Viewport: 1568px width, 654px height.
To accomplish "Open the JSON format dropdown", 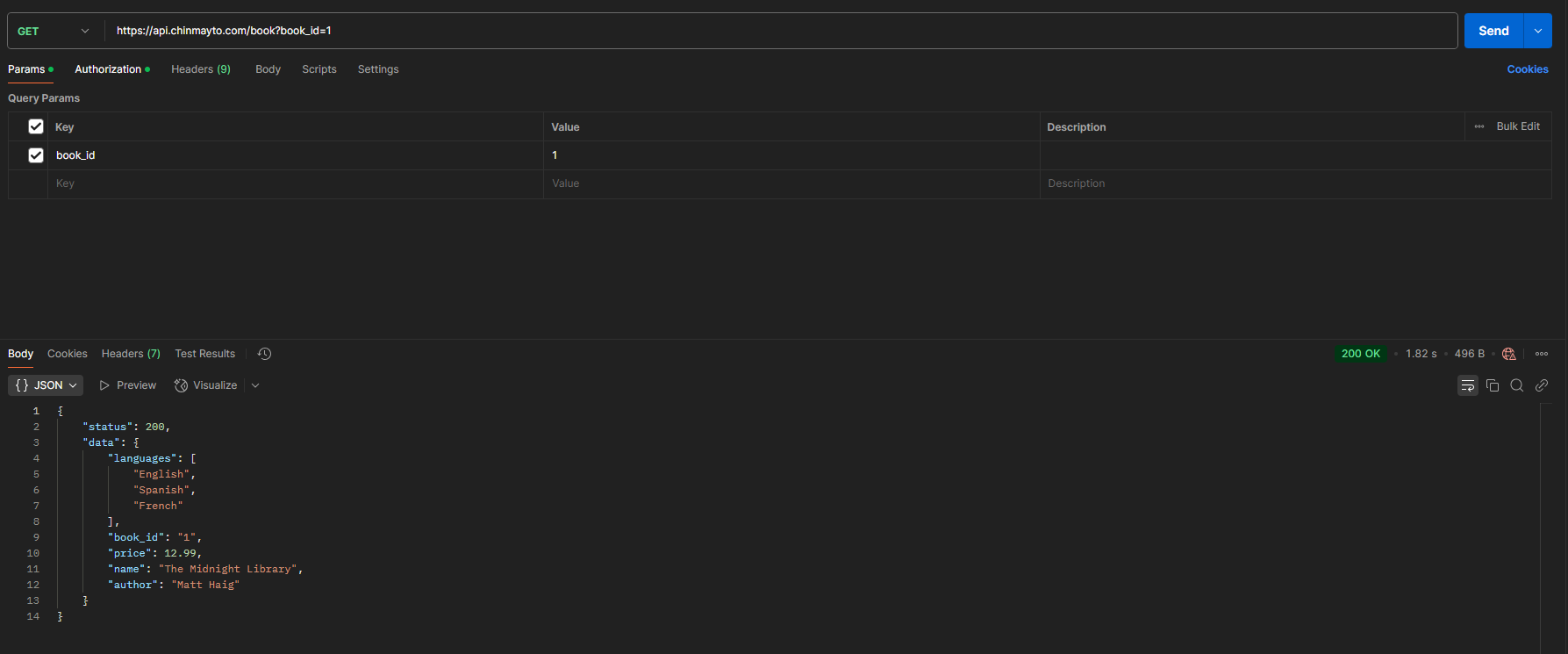I will pos(46,385).
